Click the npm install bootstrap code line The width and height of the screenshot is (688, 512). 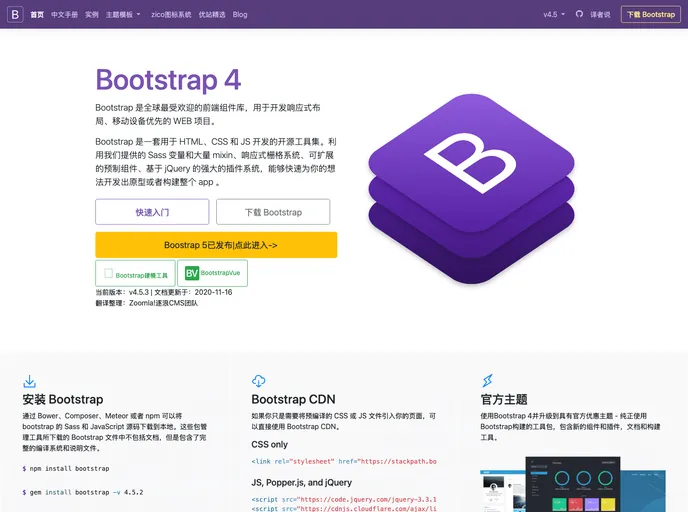click(66, 469)
